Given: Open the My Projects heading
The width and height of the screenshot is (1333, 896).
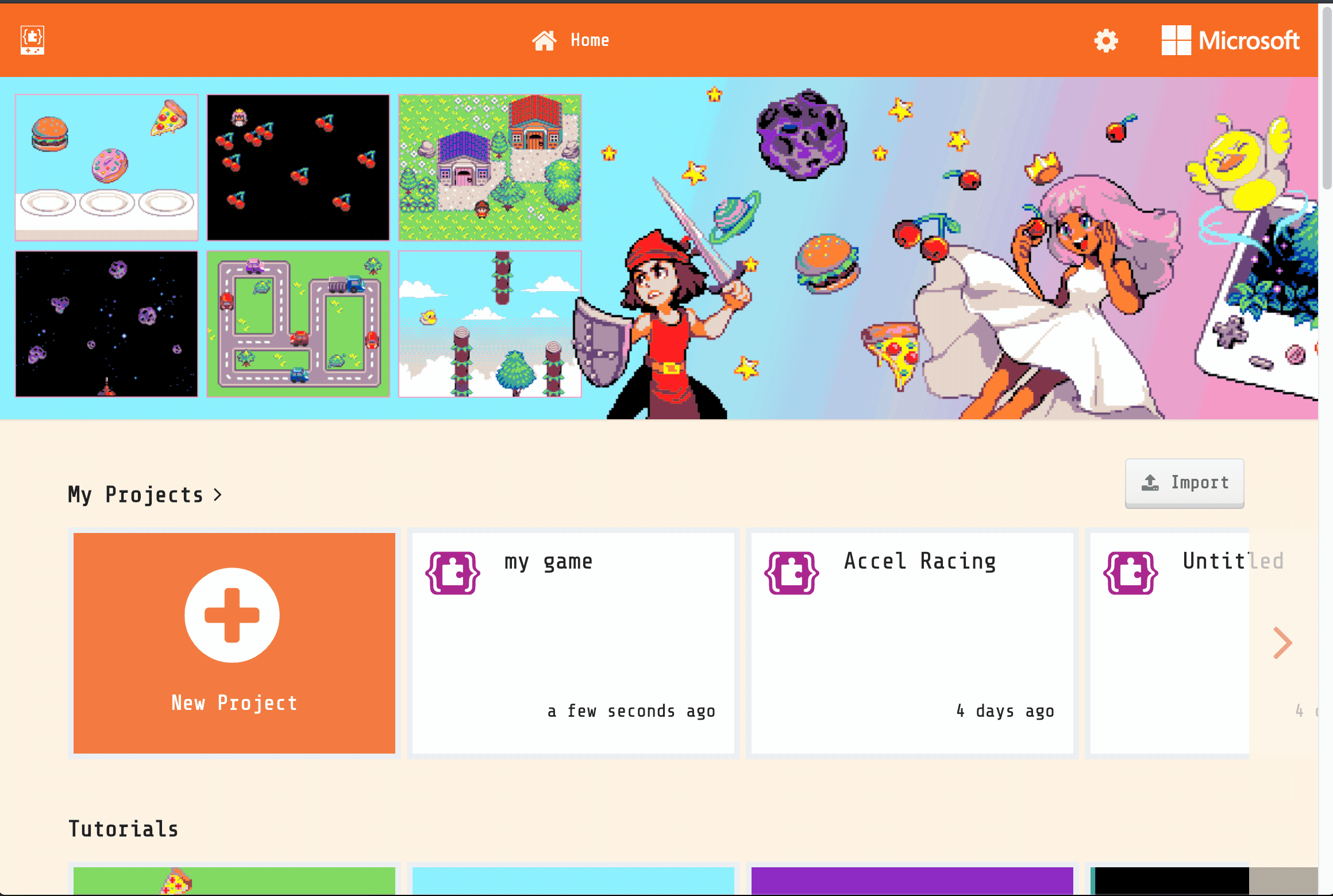Looking at the screenshot, I should coord(136,495).
